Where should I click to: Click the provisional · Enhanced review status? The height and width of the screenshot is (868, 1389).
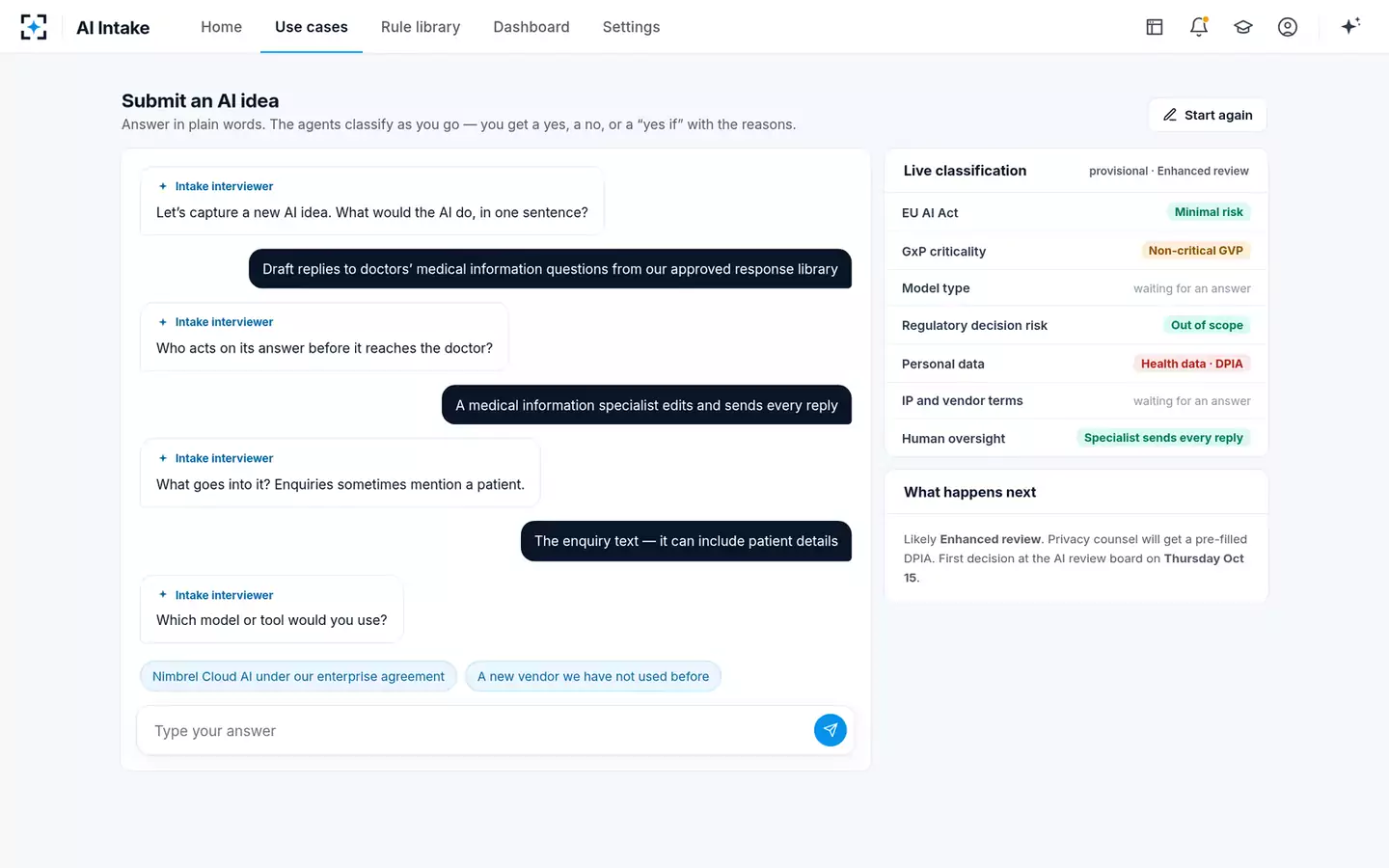coord(1168,172)
